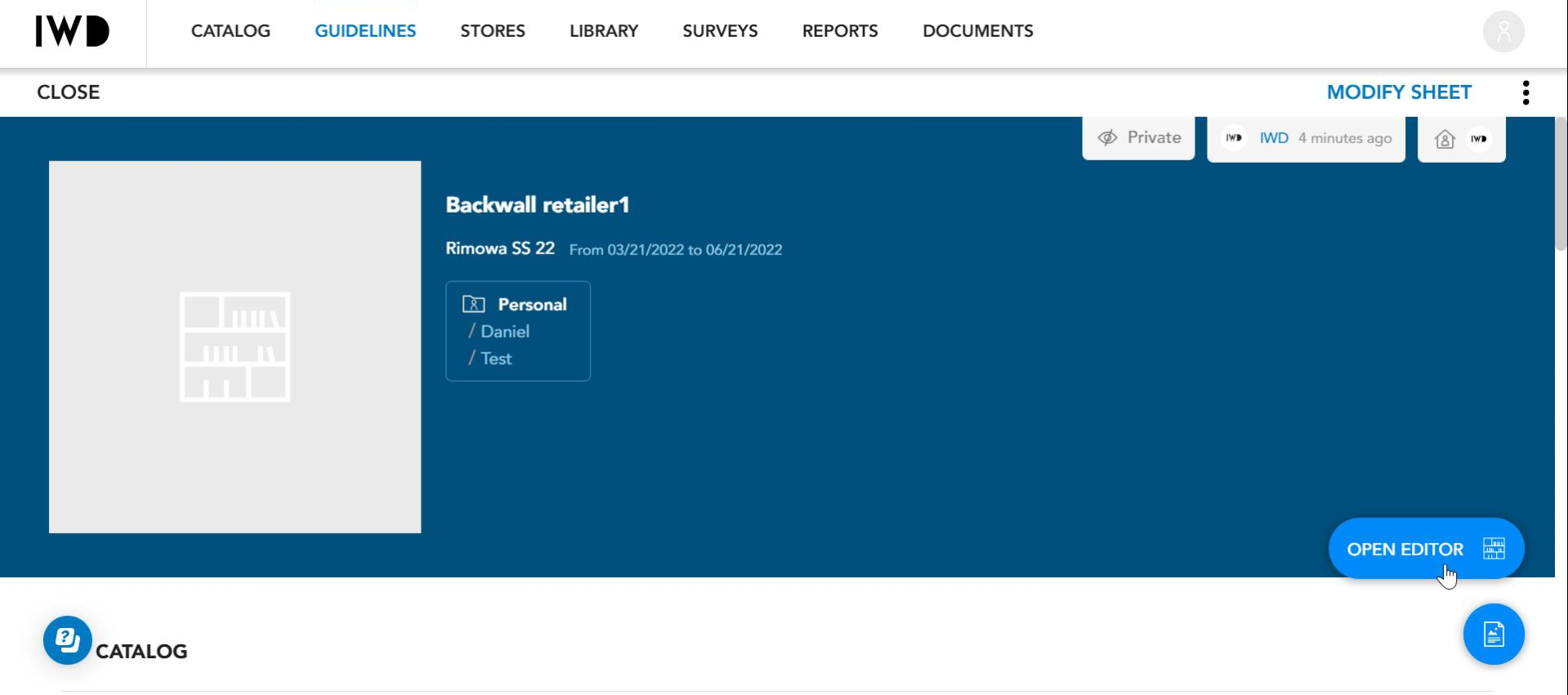Screen dimensions: 1568x695
Task: Click Rimowa SS 22 campaign name
Action: 500,249
